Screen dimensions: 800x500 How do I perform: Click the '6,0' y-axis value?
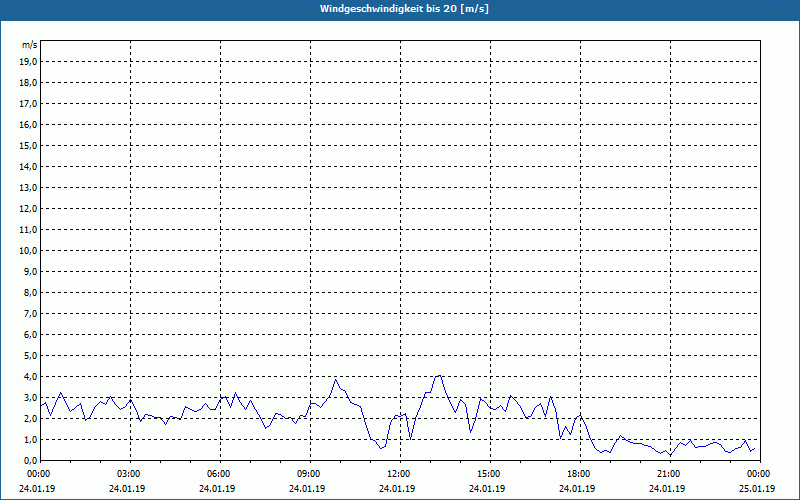tap(31, 335)
